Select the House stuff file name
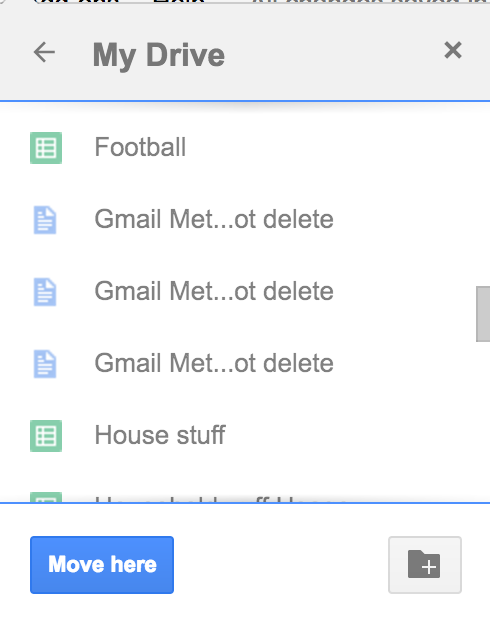The height and width of the screenshot is (622, 490). [160, 435]
